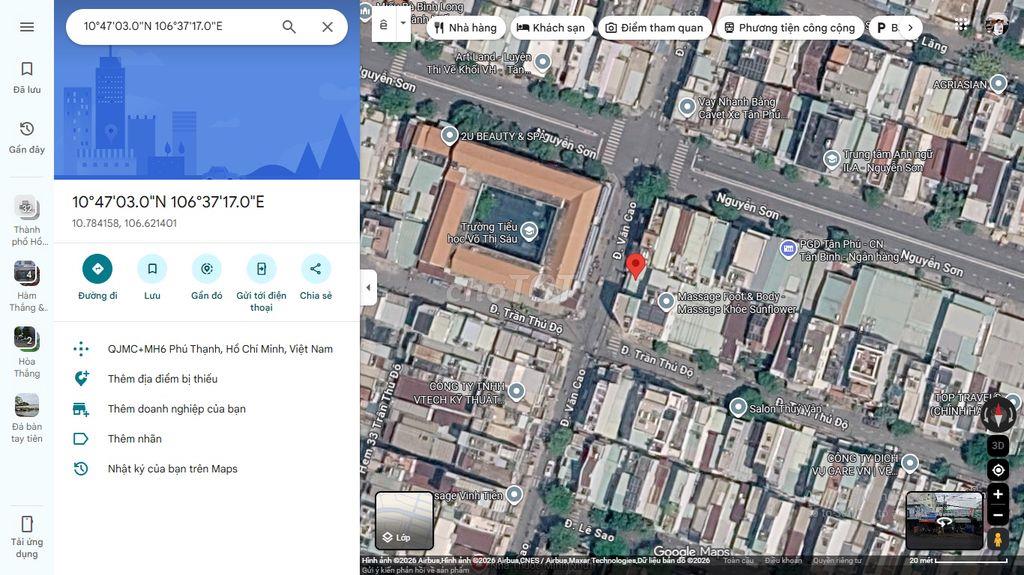1024x575 pixels.
Task: Click the Điều khoản terms link
Action: [x=783, y=561]
